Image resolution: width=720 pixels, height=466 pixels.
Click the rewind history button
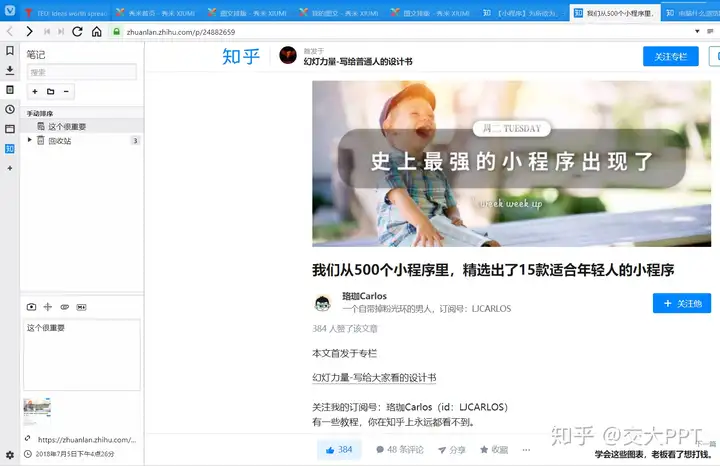[47, 32]
